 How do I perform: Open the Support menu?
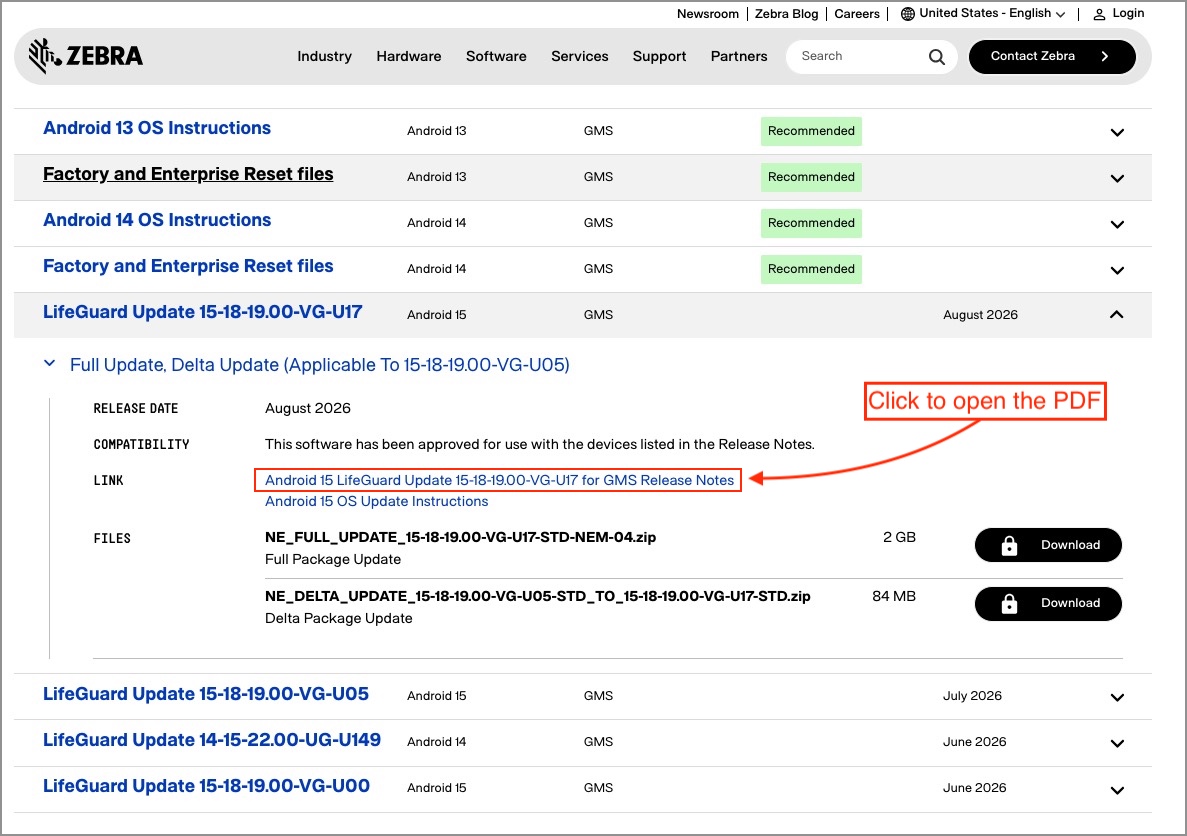click(659, 57)
